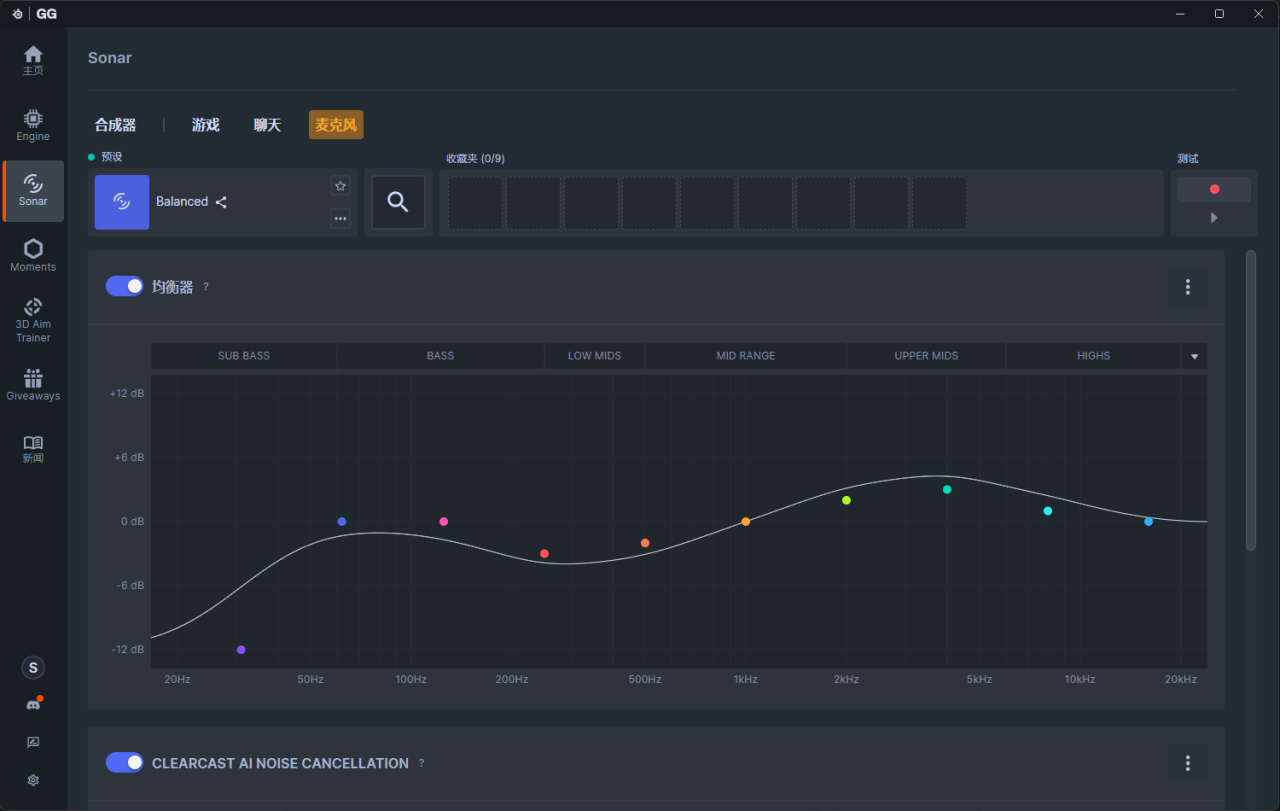Show help for 均衡器
The image size is (1280, 811).
point(206,287)
